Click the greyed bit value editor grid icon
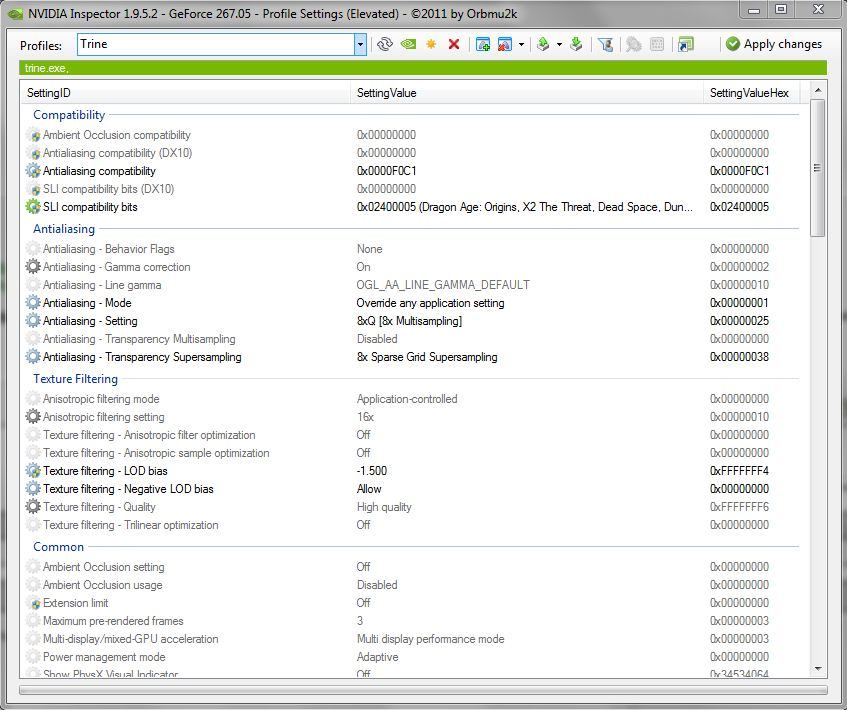This screenshot has width=847, height=710. pyautogui.click(x=657, y=44)
